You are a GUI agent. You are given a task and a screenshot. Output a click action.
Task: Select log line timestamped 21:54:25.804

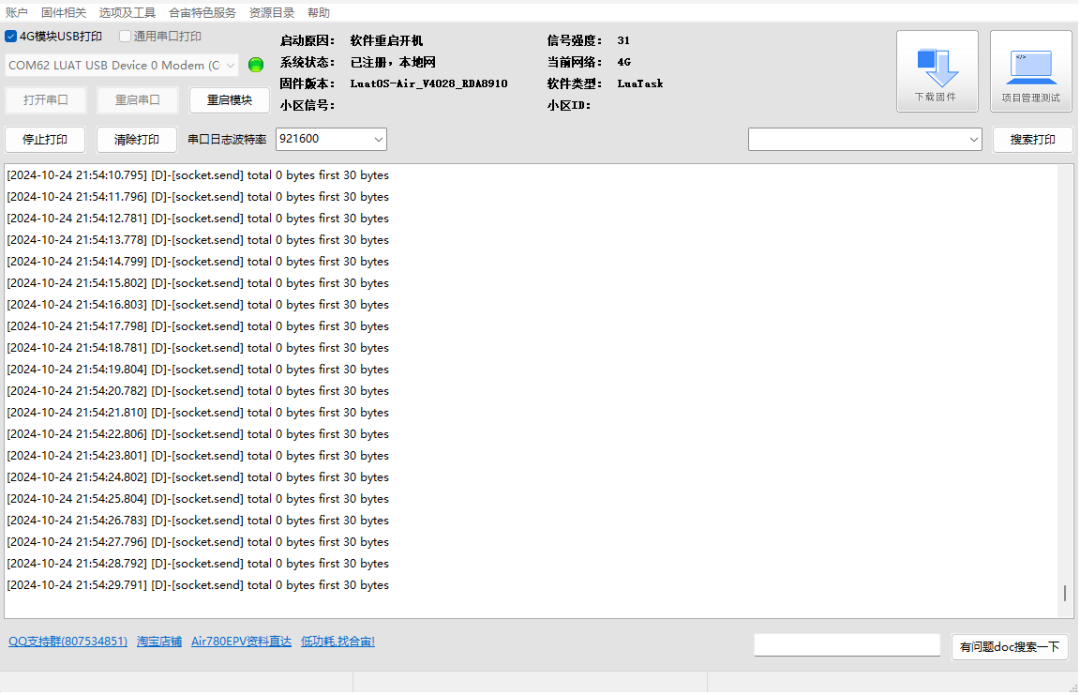(x=198, y=499)
